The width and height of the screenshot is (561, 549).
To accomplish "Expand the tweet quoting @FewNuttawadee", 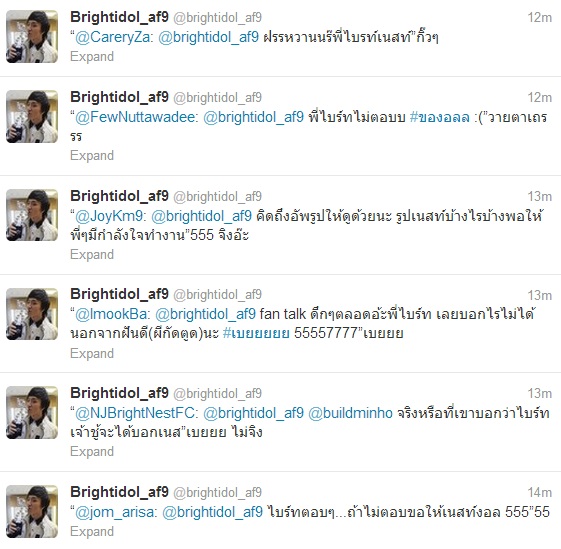I will click(92, 155).
